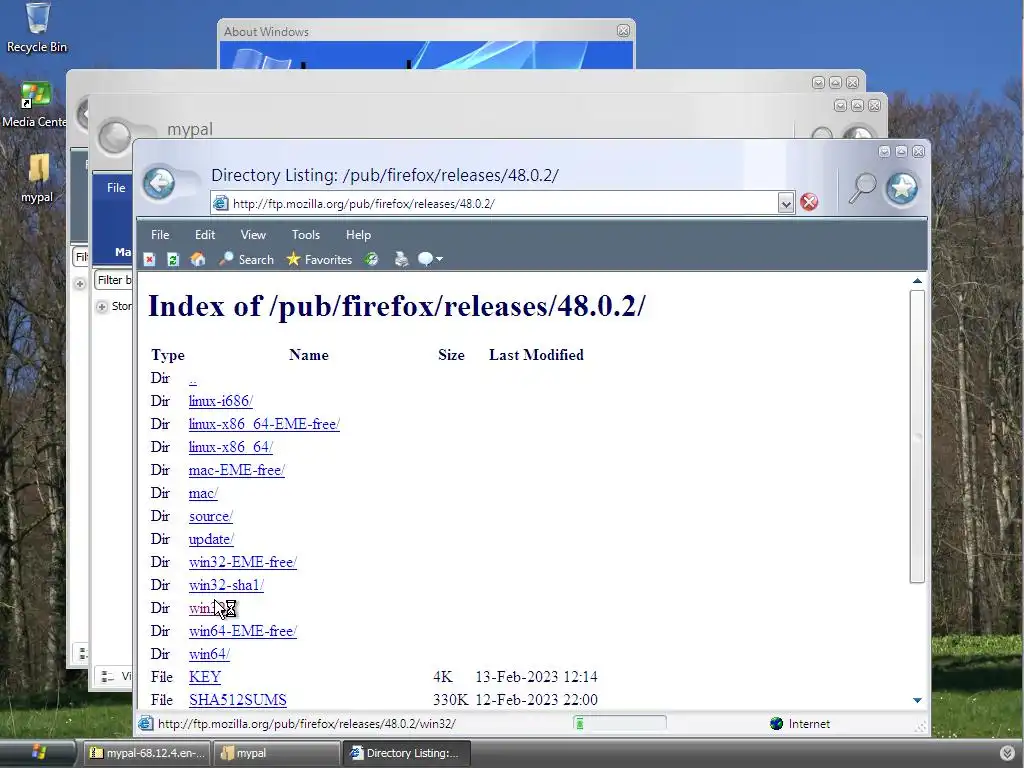
Task: Open the Recycle Bin desktop icon
Action: point(37,27)
